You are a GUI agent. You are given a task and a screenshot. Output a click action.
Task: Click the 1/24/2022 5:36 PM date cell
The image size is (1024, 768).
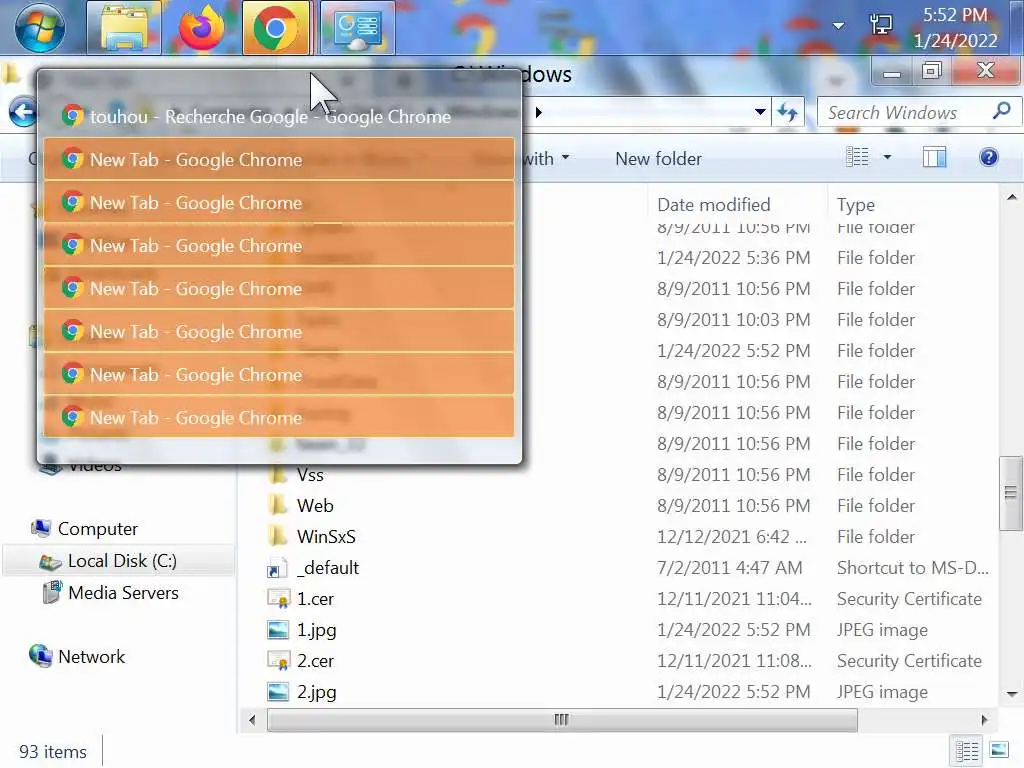[x=733, y=258]
